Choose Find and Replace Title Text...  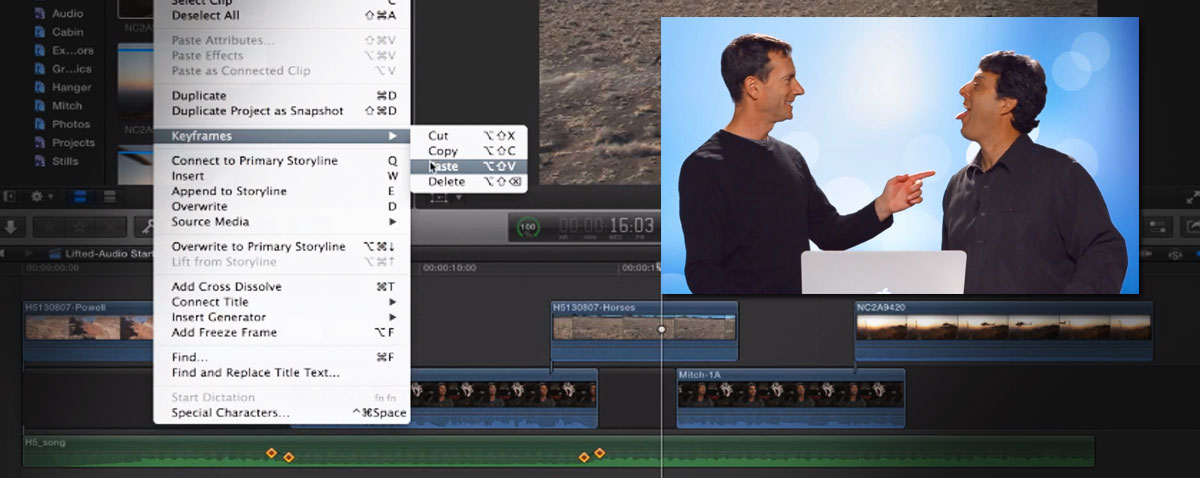click(282, 372)
